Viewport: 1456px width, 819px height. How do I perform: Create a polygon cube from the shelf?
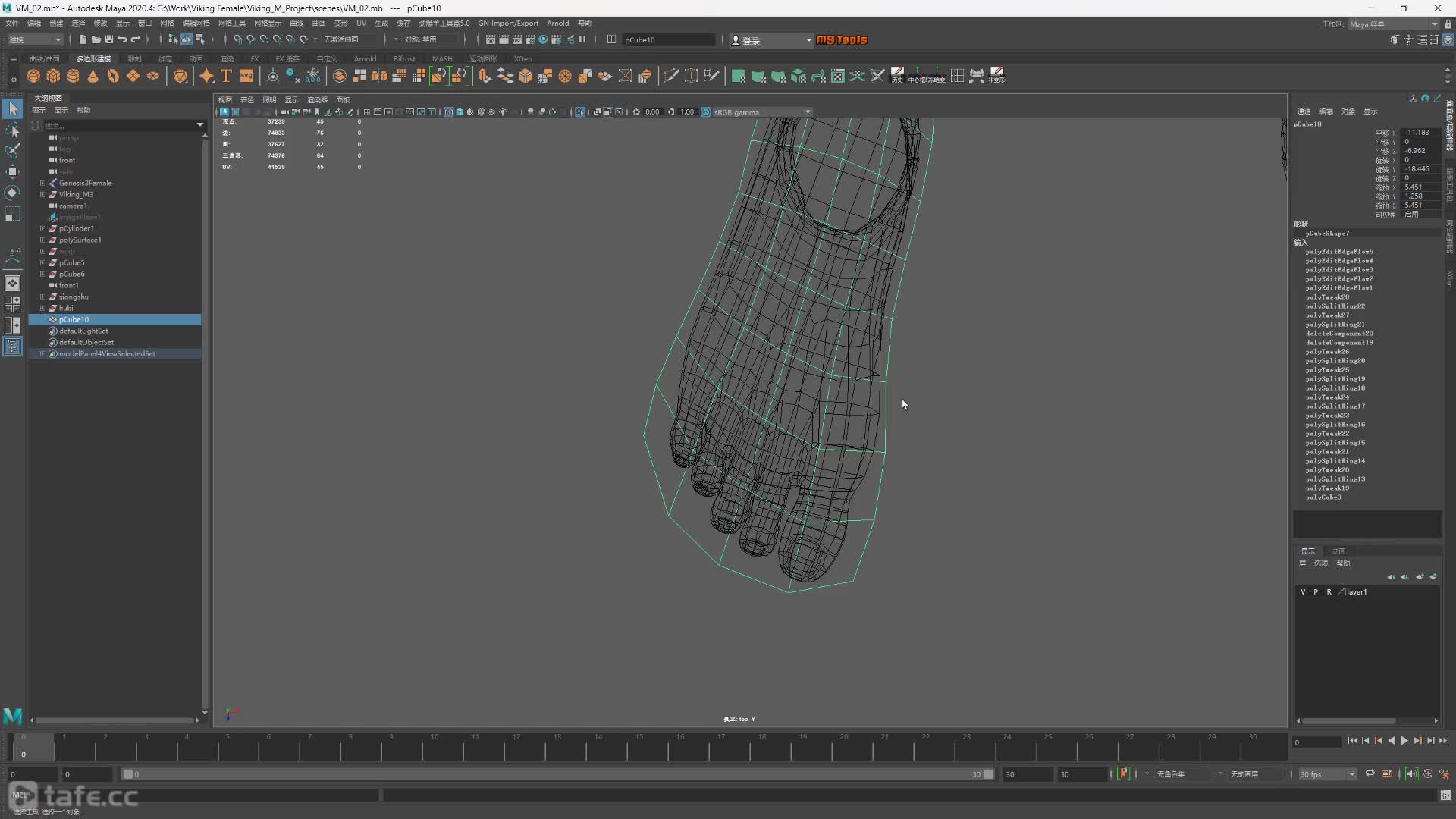[53, 76]
